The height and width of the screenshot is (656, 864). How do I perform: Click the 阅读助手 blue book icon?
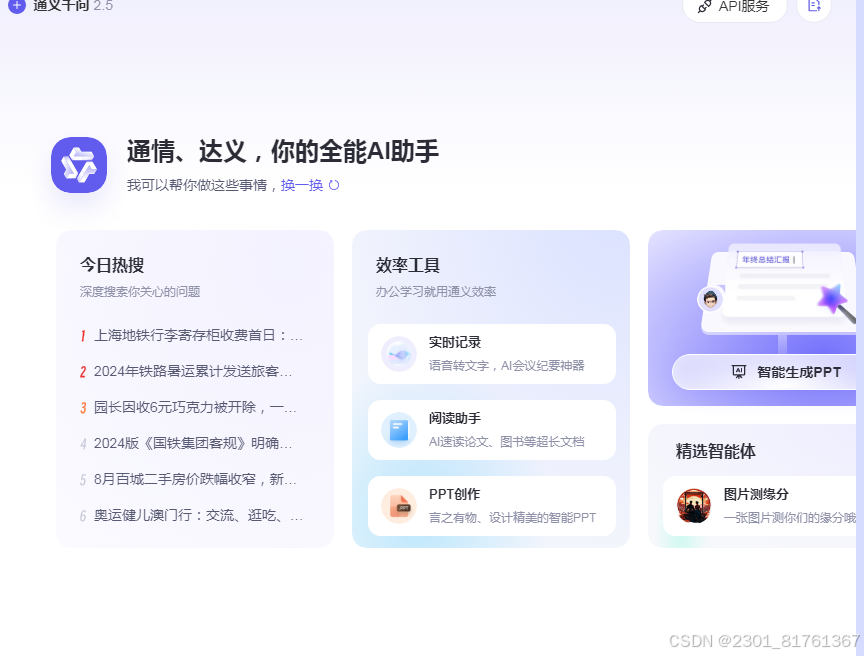399,430
